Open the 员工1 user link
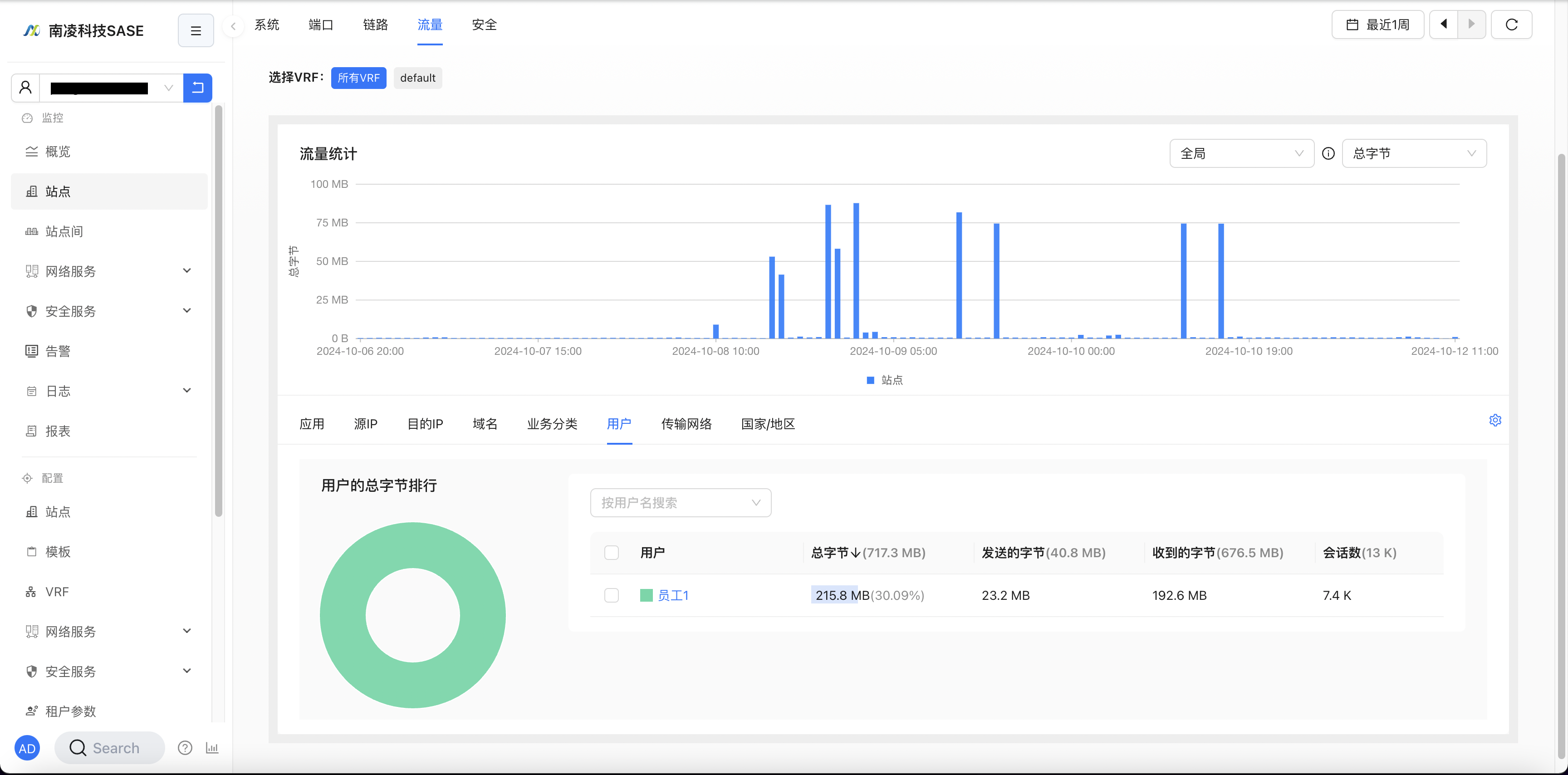 (672, 595)
